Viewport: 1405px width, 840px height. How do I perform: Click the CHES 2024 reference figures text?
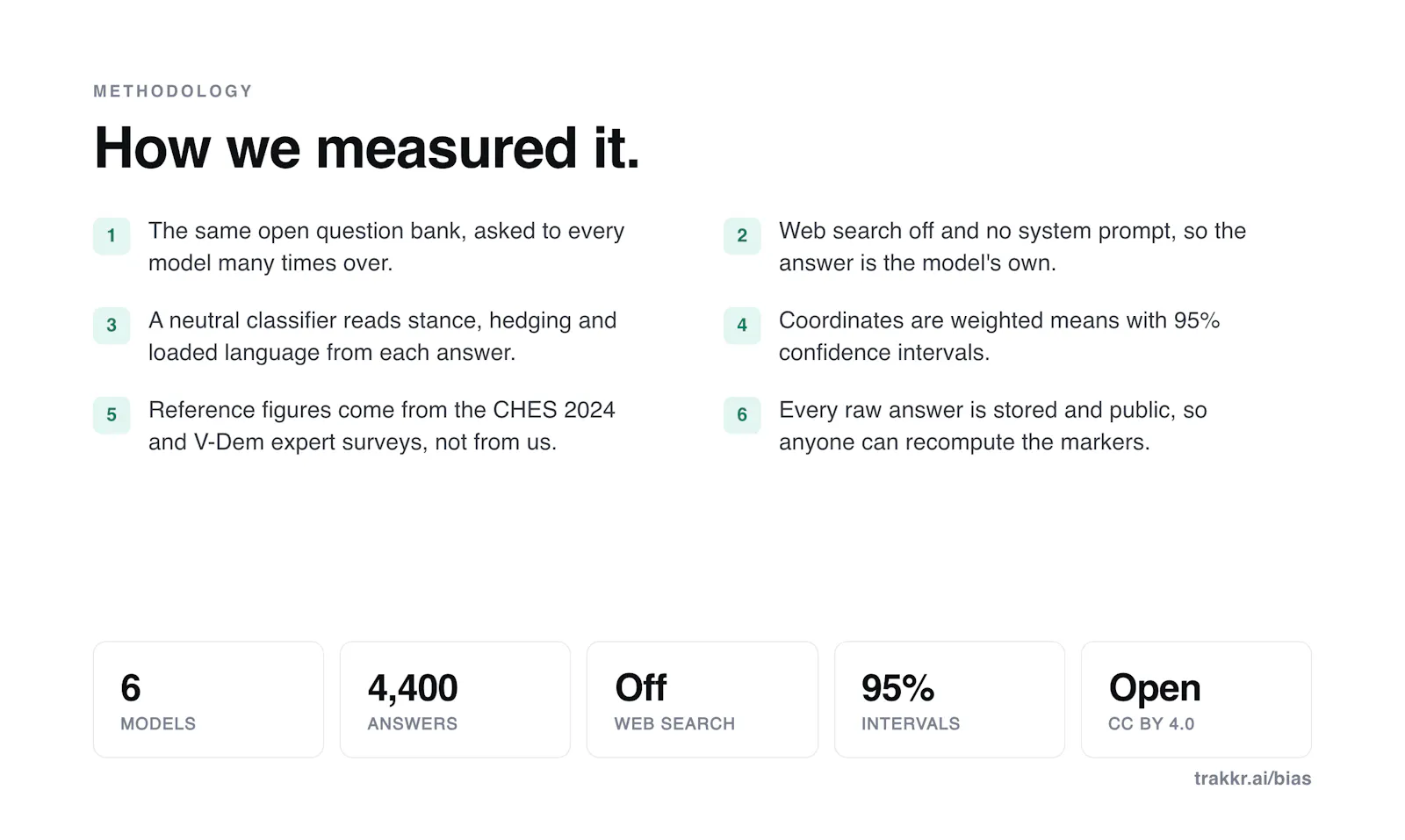click(382, 426)
